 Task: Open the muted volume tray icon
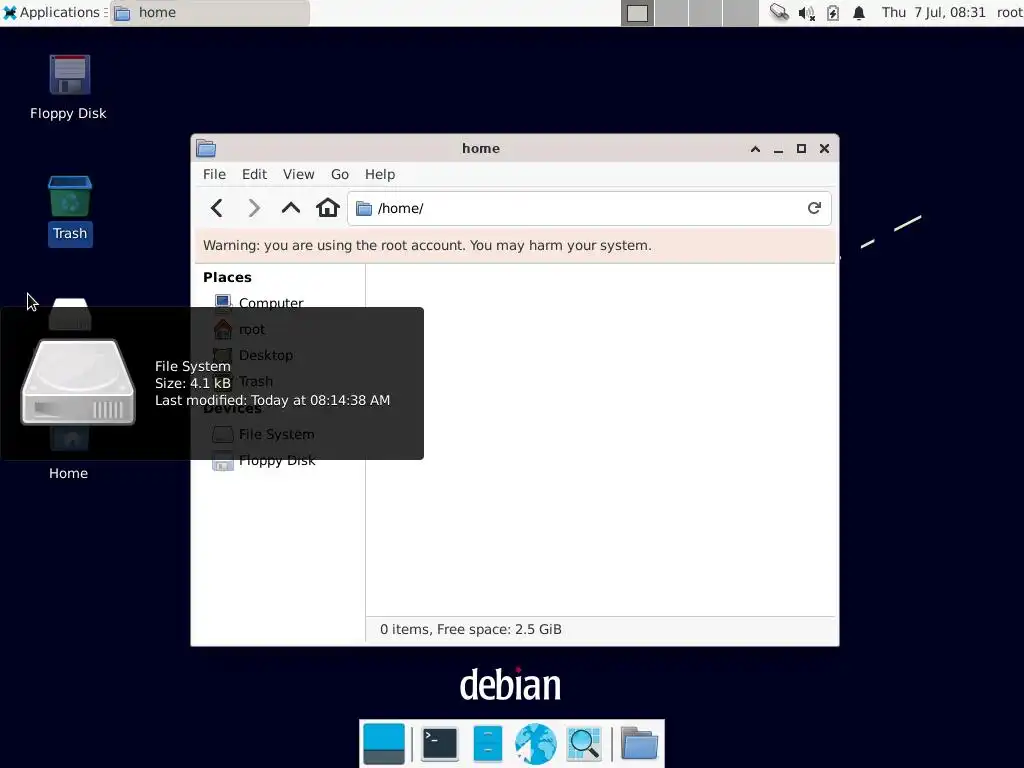click(x=807, y=13)
